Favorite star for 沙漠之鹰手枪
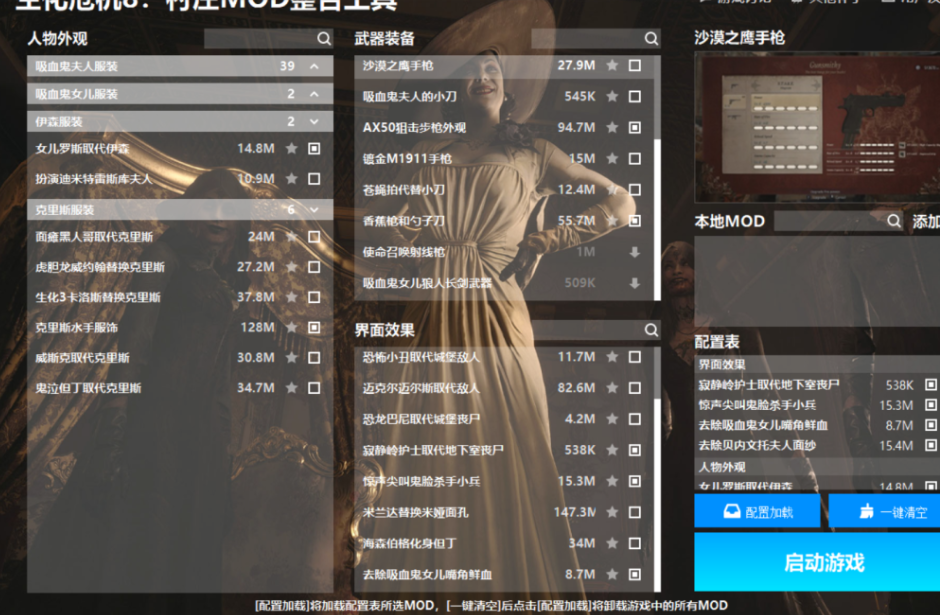940x615 pixels. point(612,65)
